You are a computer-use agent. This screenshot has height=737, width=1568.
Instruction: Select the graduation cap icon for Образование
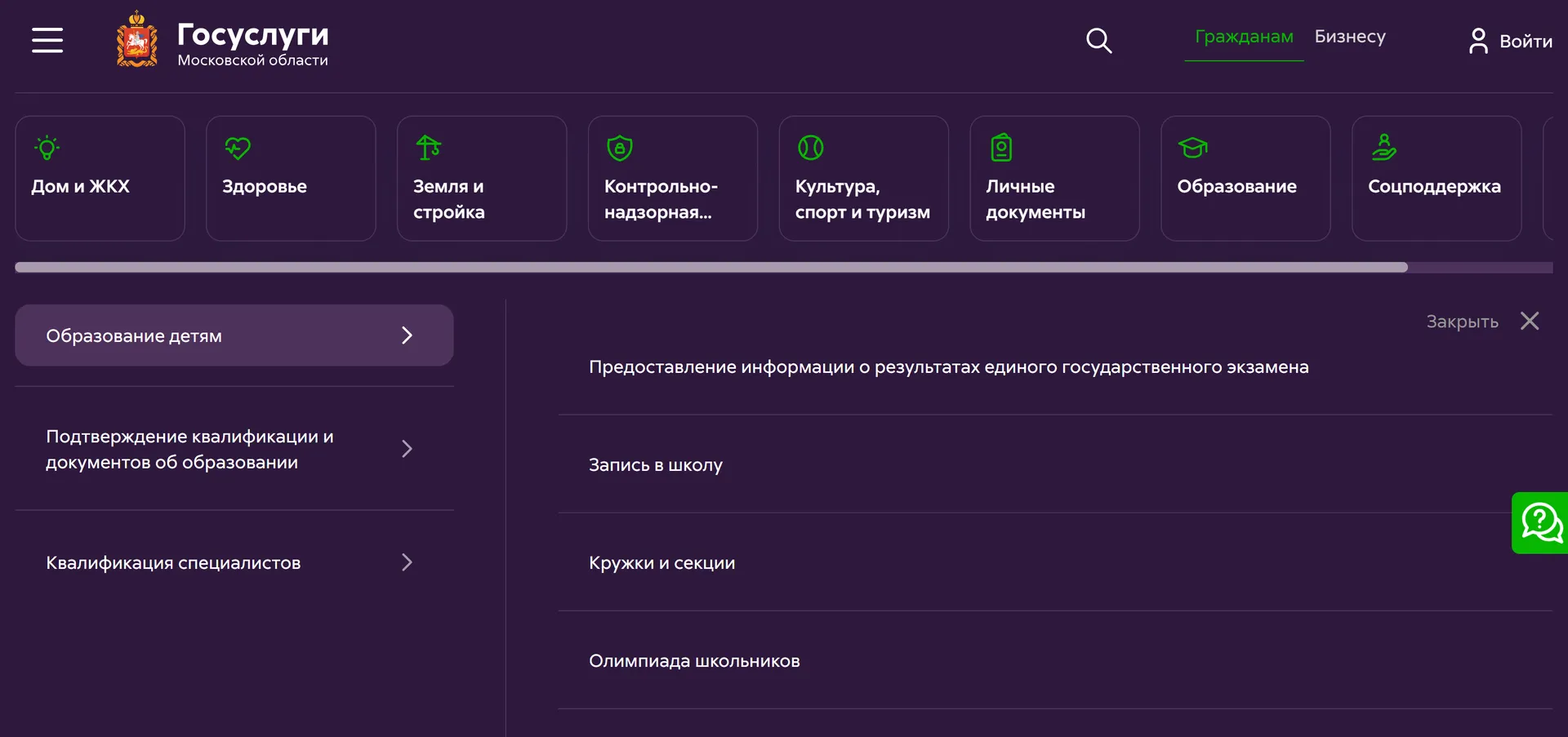coord(1193,148)
